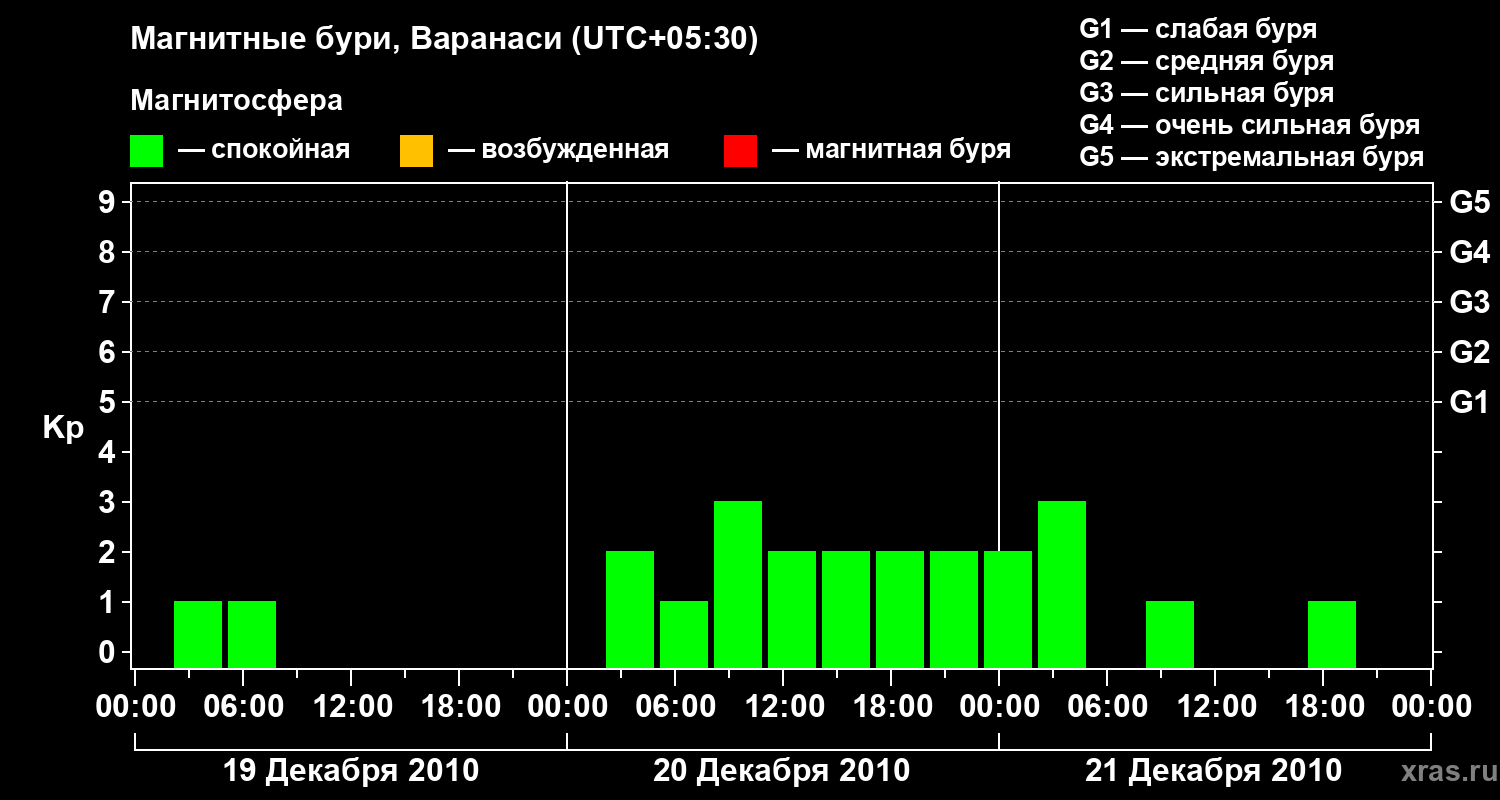Select the 21 Декабря 2010 date label

(1214, 771)
